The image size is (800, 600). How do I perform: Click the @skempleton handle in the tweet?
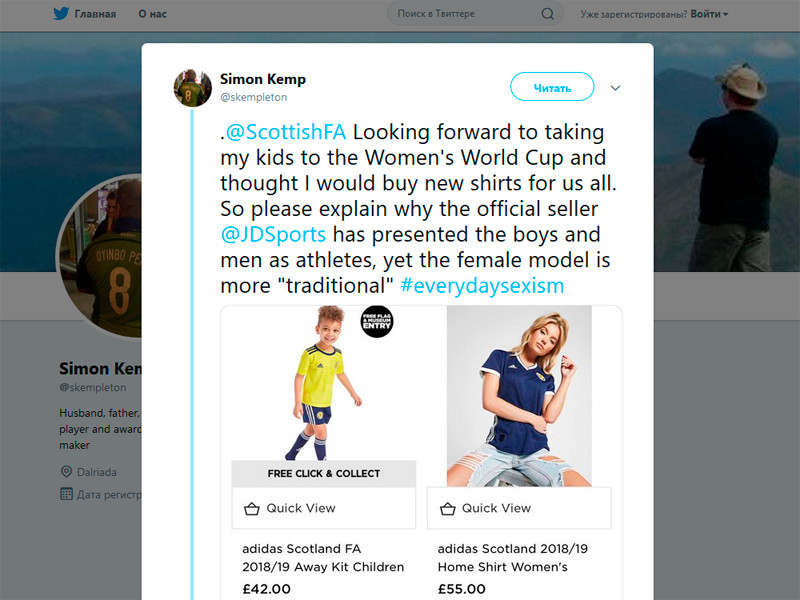pyautogui.click(x=253, y=97)
